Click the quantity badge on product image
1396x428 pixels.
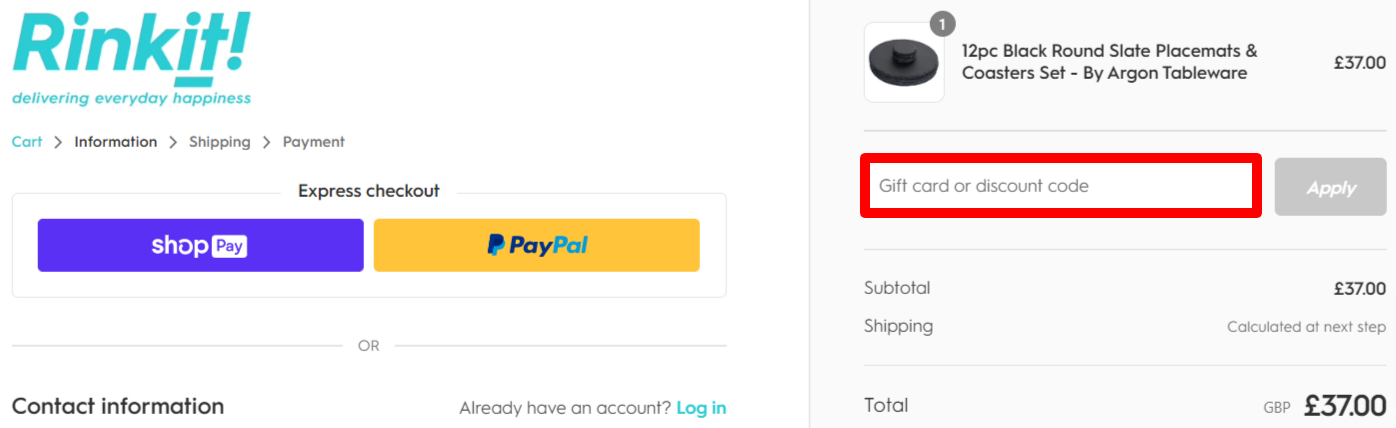942,23
